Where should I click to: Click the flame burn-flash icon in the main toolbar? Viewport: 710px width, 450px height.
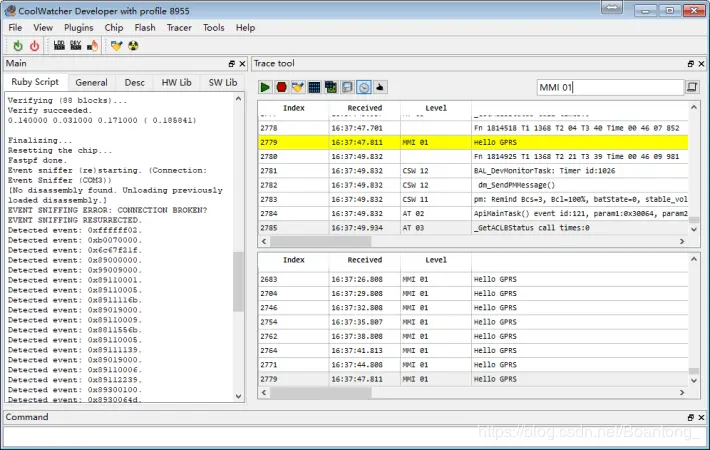92,45
